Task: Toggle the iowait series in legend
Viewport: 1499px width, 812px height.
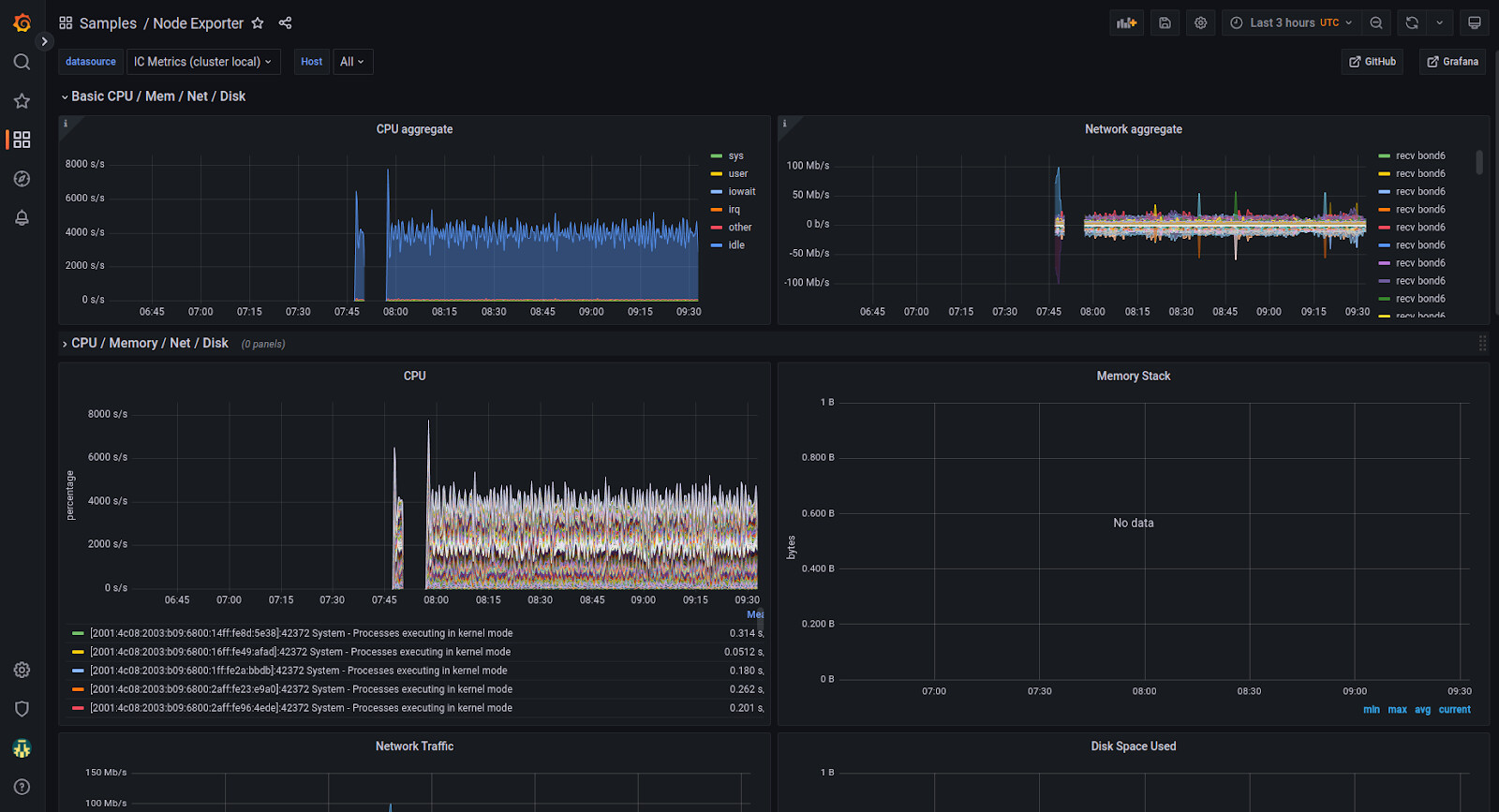Action: 742,191
